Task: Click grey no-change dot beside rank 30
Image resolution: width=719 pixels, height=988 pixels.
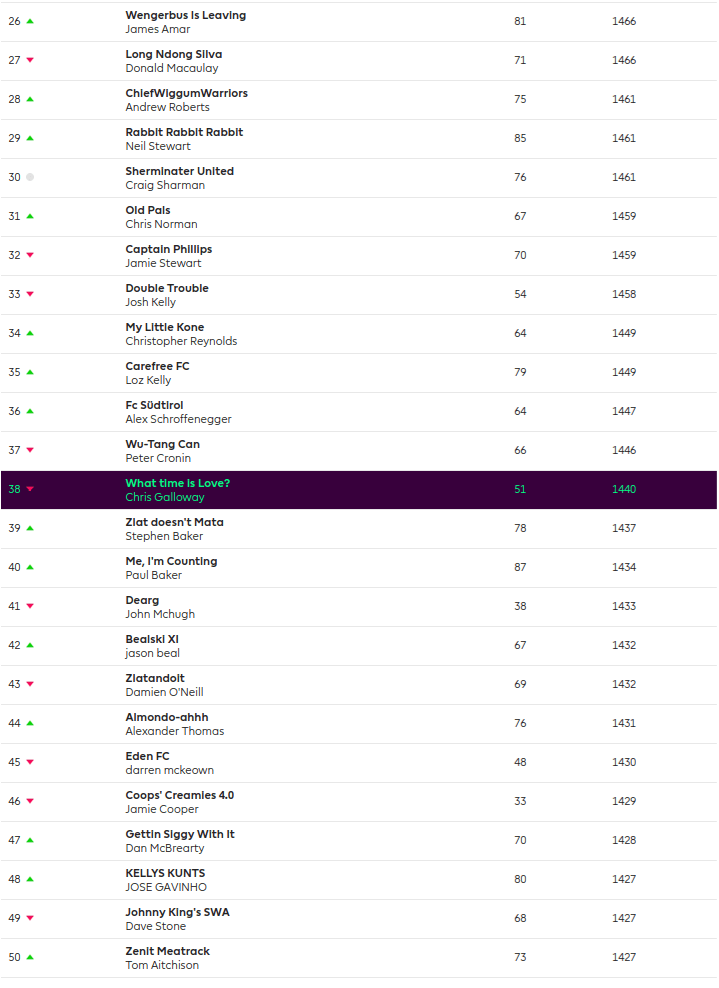Action: click(30, 177)
